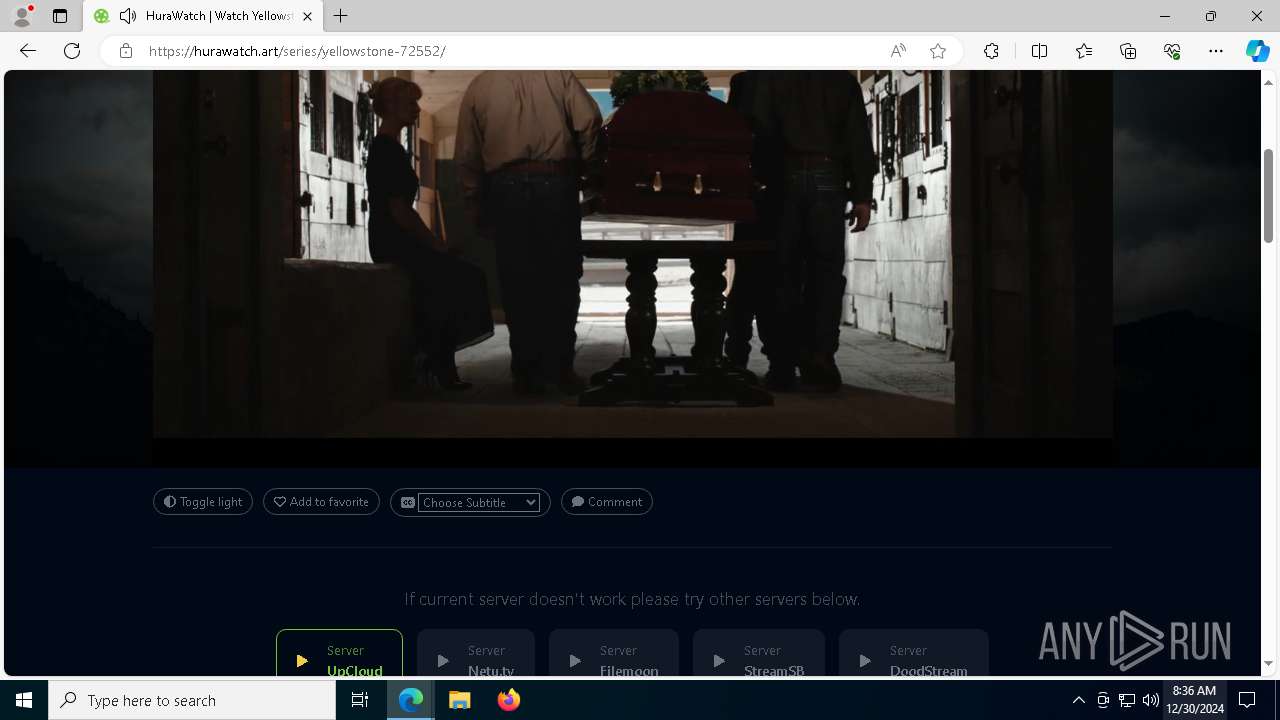
Task: Click the taskbar search box
Action: point(192,700)
